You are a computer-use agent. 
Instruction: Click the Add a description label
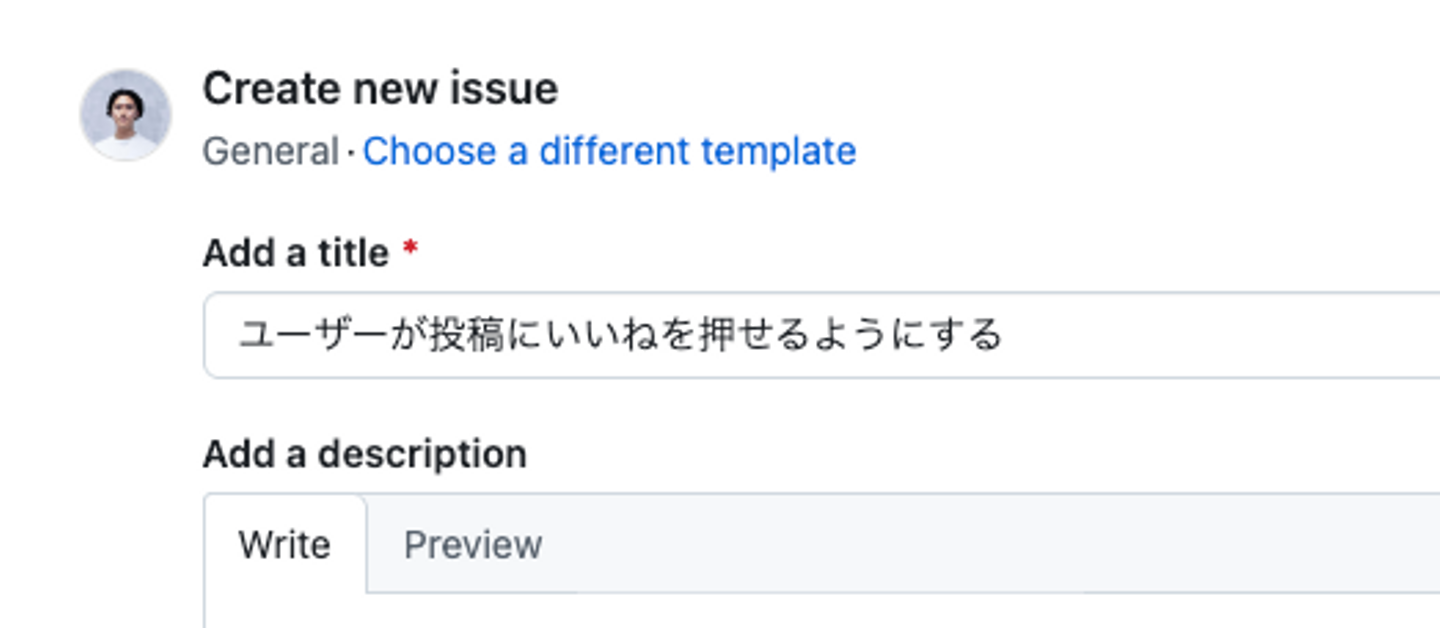click(x=364, y=454)
